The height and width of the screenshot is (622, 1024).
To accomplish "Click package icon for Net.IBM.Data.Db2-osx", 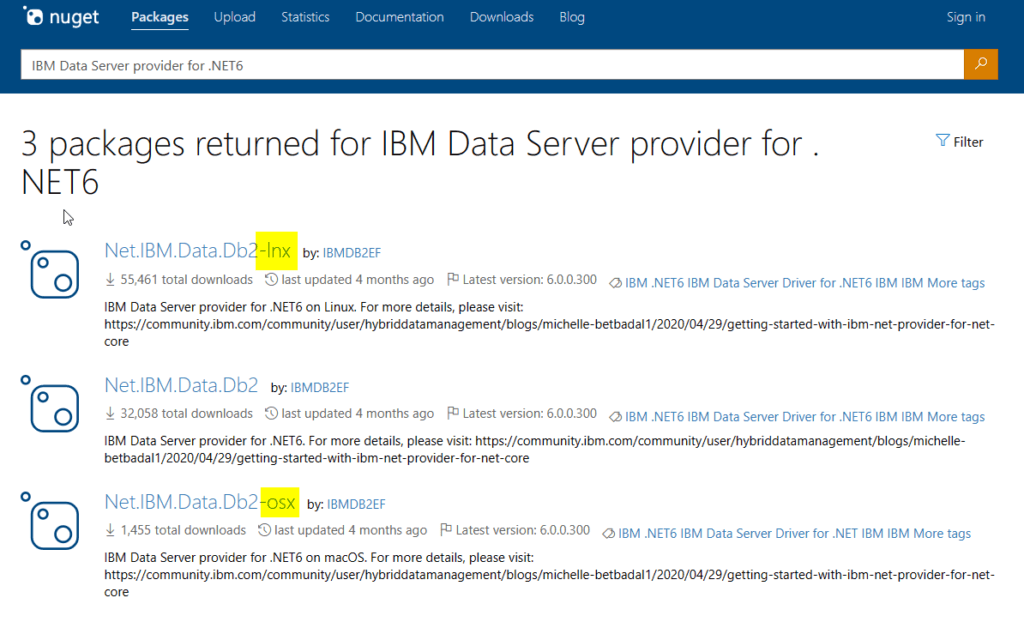I will (x=50, y=521).
